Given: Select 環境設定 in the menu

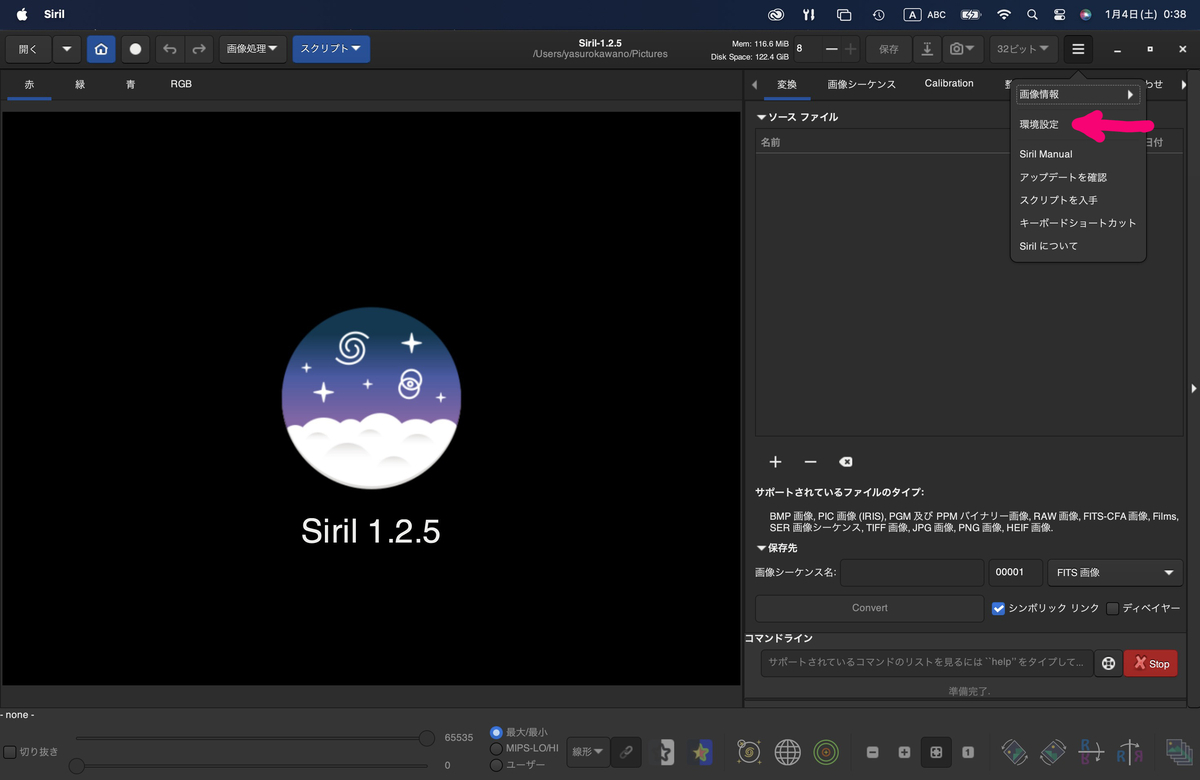Looking at the screenshot, I should point(1039,125).
